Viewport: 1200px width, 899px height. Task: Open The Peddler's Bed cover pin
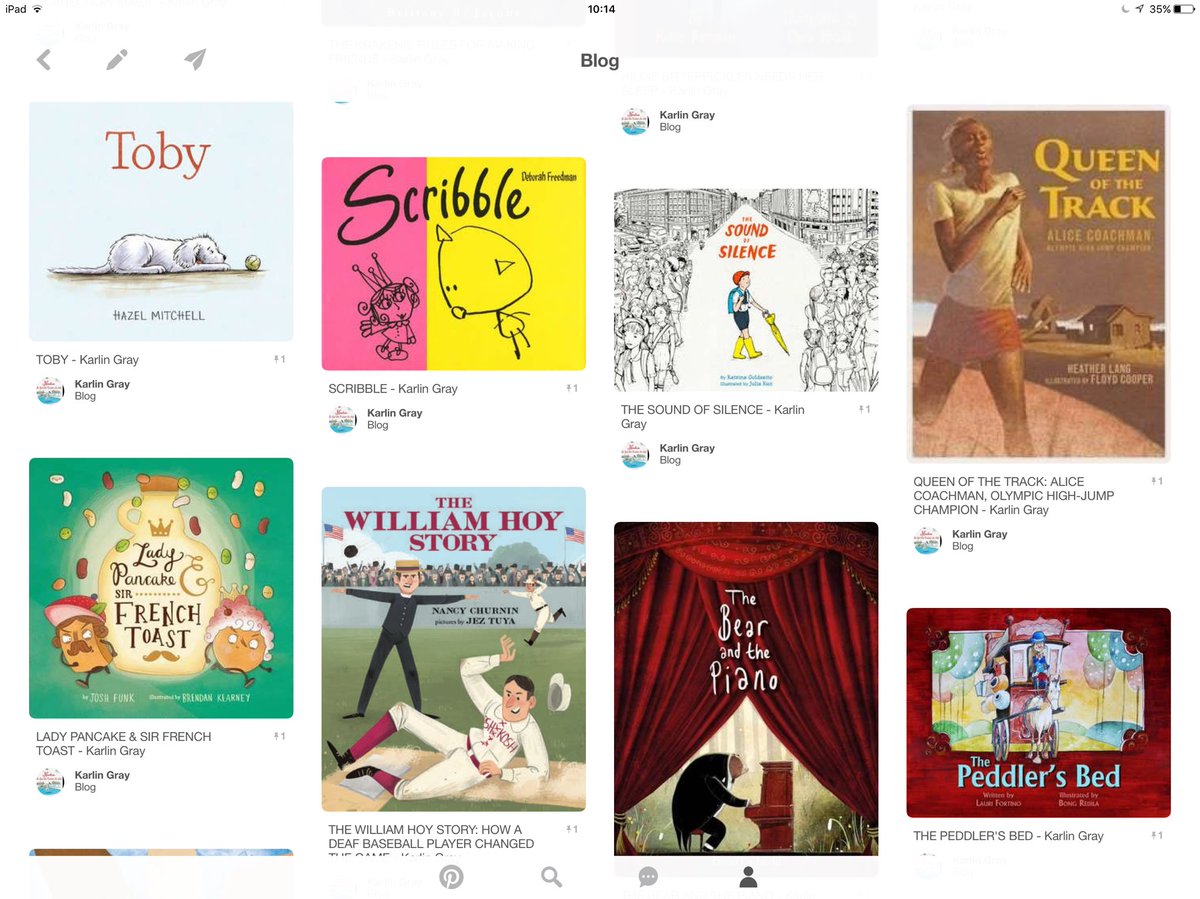pos(1039,713)
